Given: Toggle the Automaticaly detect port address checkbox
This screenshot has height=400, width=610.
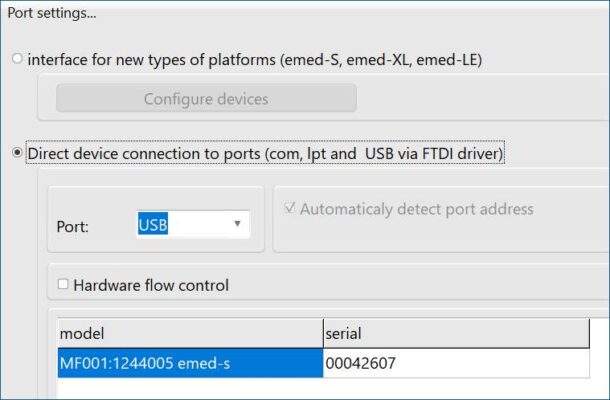Looking at the screenshot, I should pyautogui.click(x=290, y=210).
